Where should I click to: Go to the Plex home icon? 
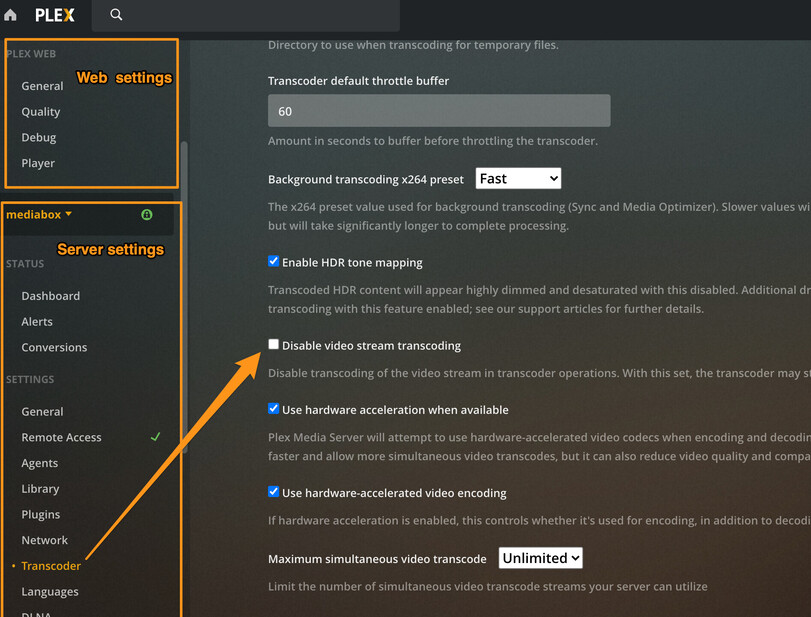click(10, 15)
